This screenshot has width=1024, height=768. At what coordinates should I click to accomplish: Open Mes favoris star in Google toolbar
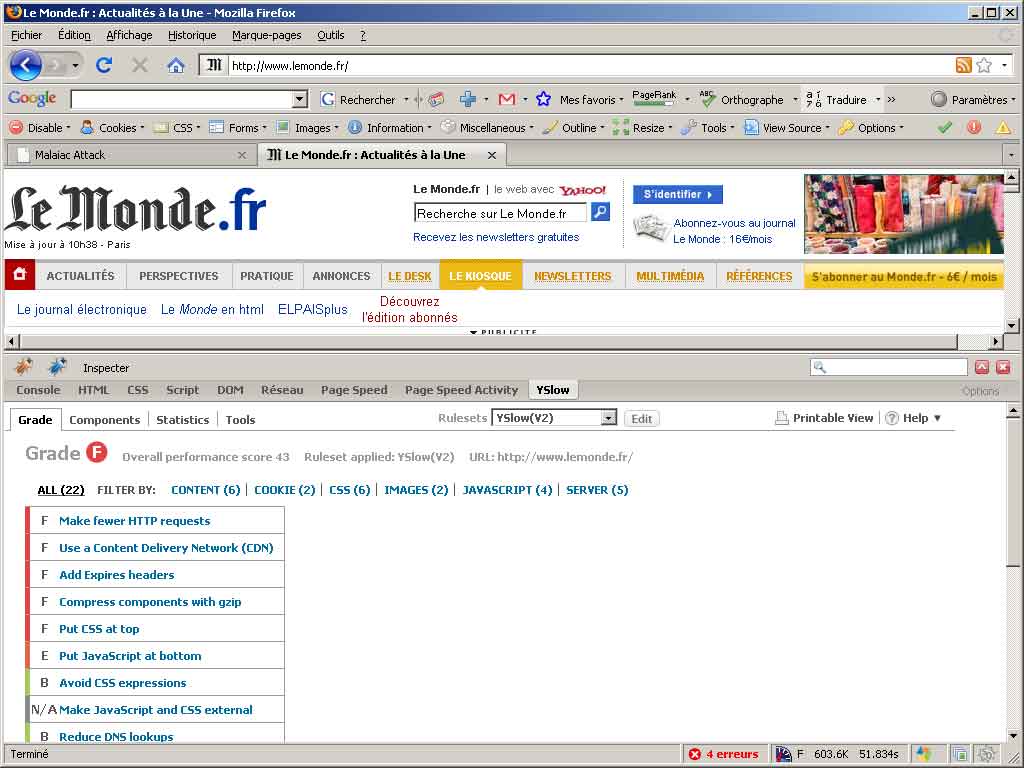click(543, 99)
